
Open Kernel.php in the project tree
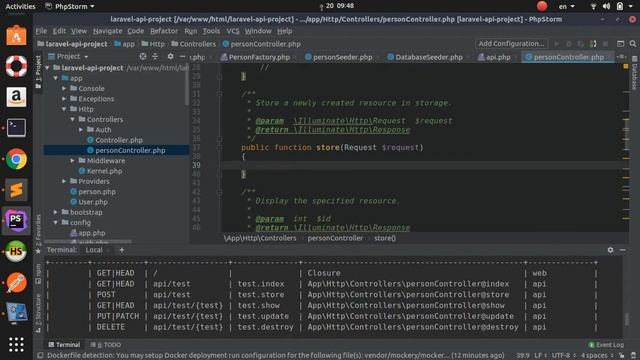pos(104,171)
